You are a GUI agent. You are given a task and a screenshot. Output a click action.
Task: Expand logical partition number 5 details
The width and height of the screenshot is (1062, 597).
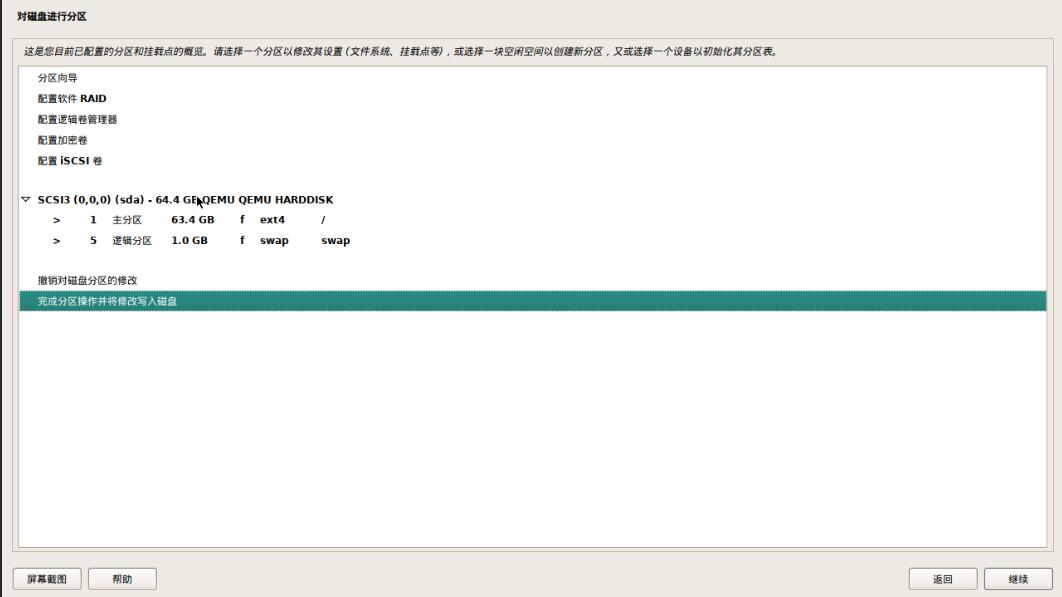point(55,239)
